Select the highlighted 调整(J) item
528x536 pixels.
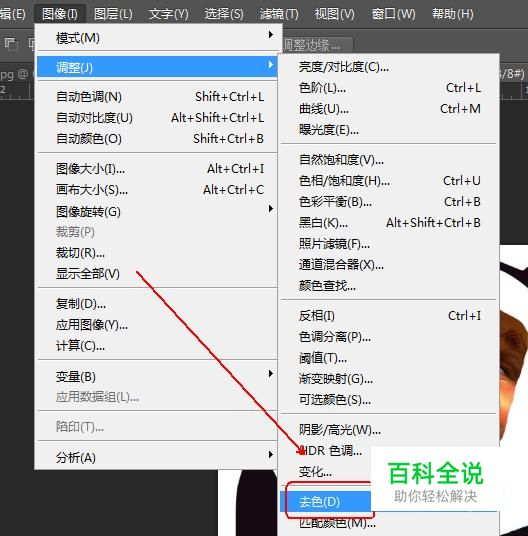tap(157, 67)
